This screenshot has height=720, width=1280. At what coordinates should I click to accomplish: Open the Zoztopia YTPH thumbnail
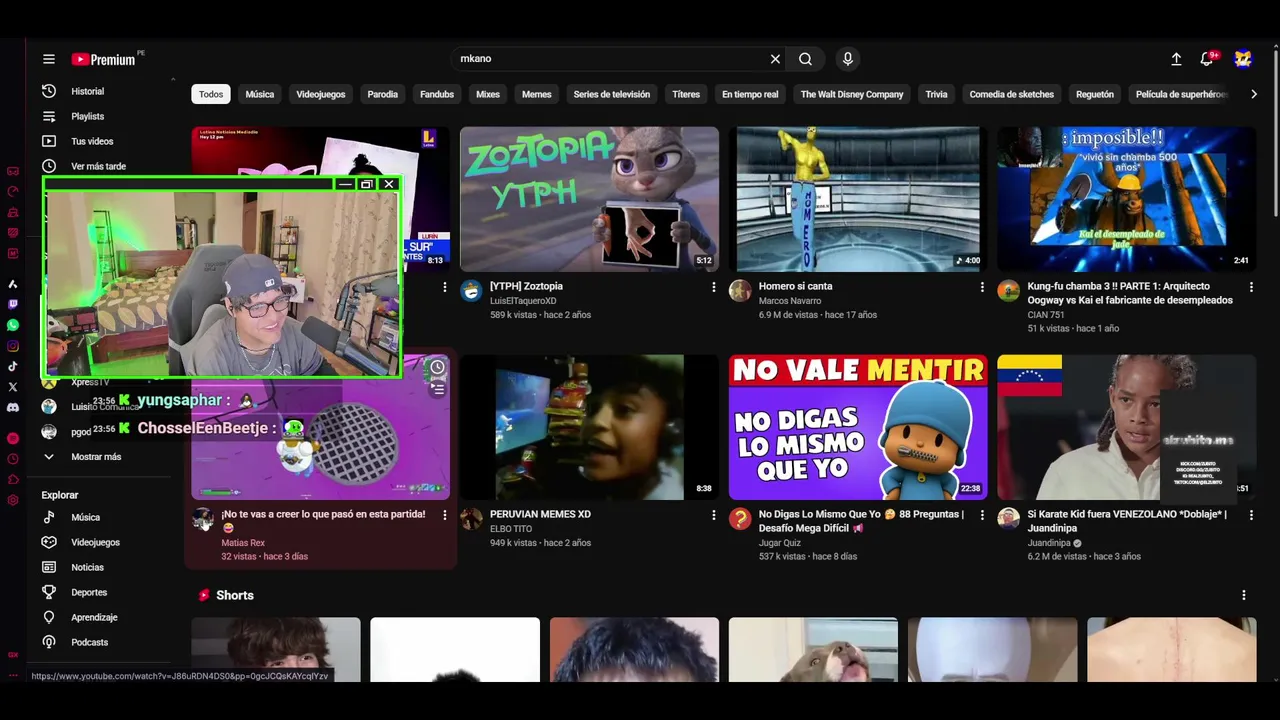point(589,199)
